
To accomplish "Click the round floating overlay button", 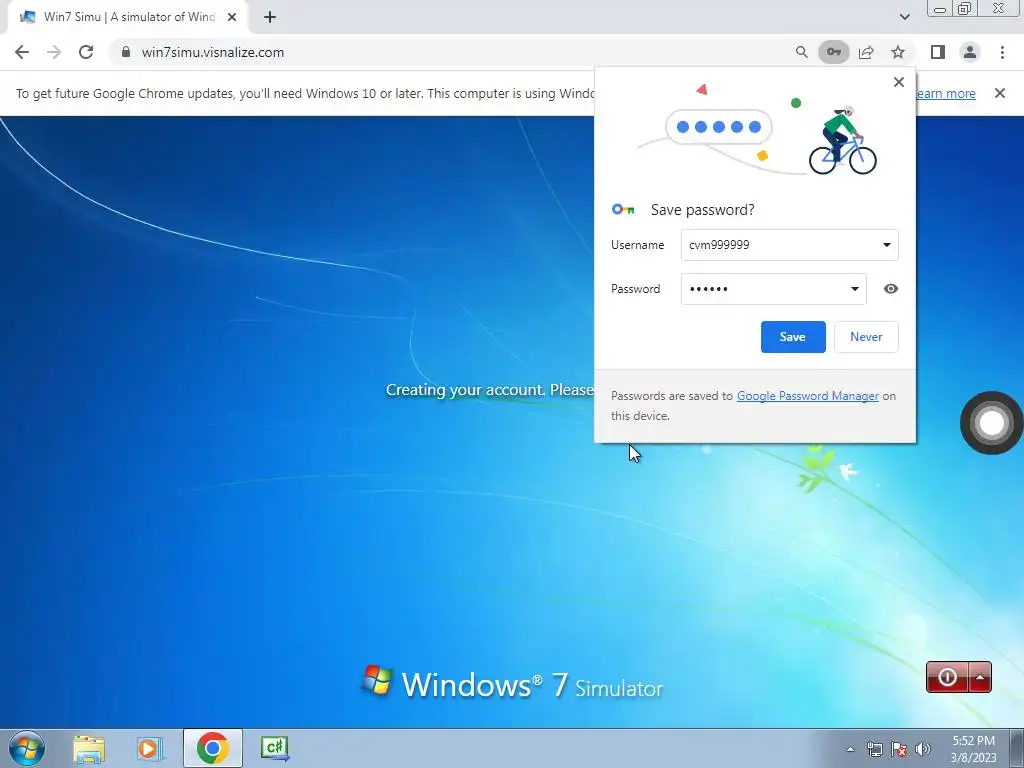I will pyautogui.click(x=991, y=423).
